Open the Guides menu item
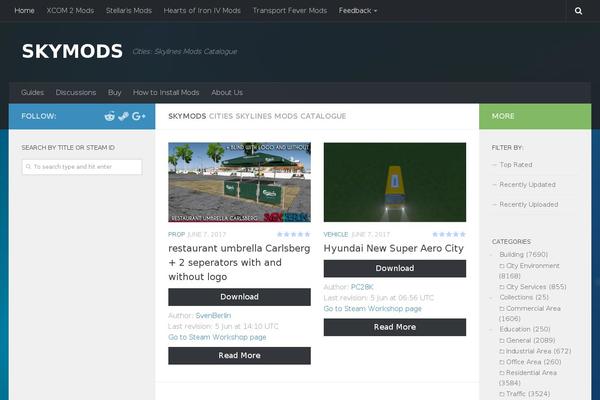 pos(33,93)
